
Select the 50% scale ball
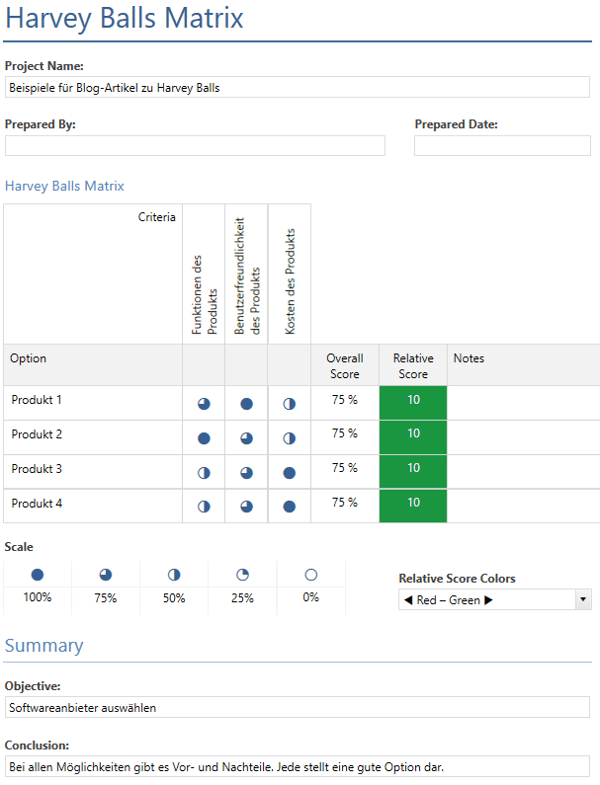point(174,575)
